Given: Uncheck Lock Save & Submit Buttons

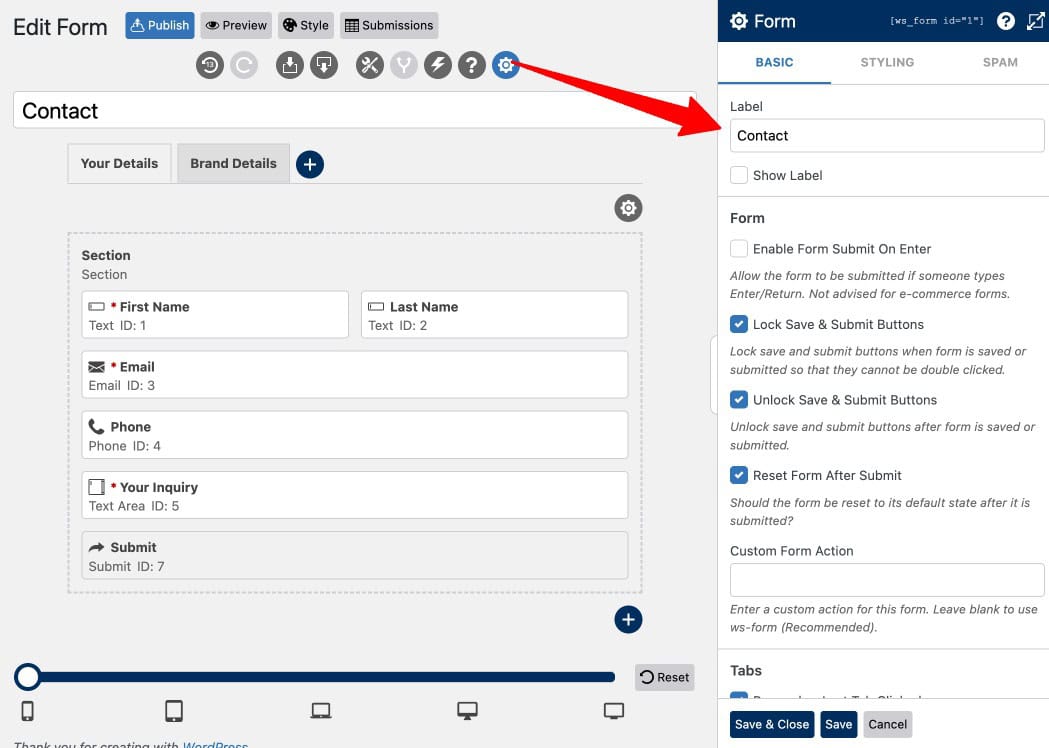Looking at the screenshot, I should tap(739, 324).
